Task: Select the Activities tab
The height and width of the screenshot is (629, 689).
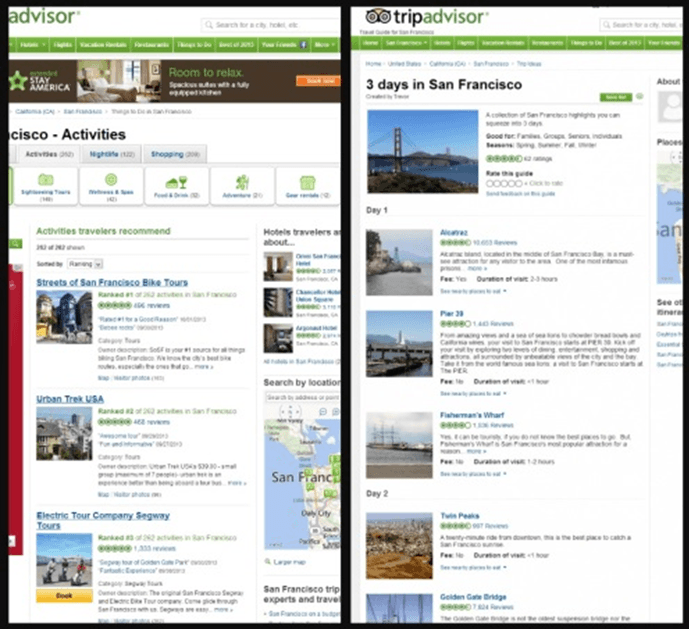Action: click(49, 154)
